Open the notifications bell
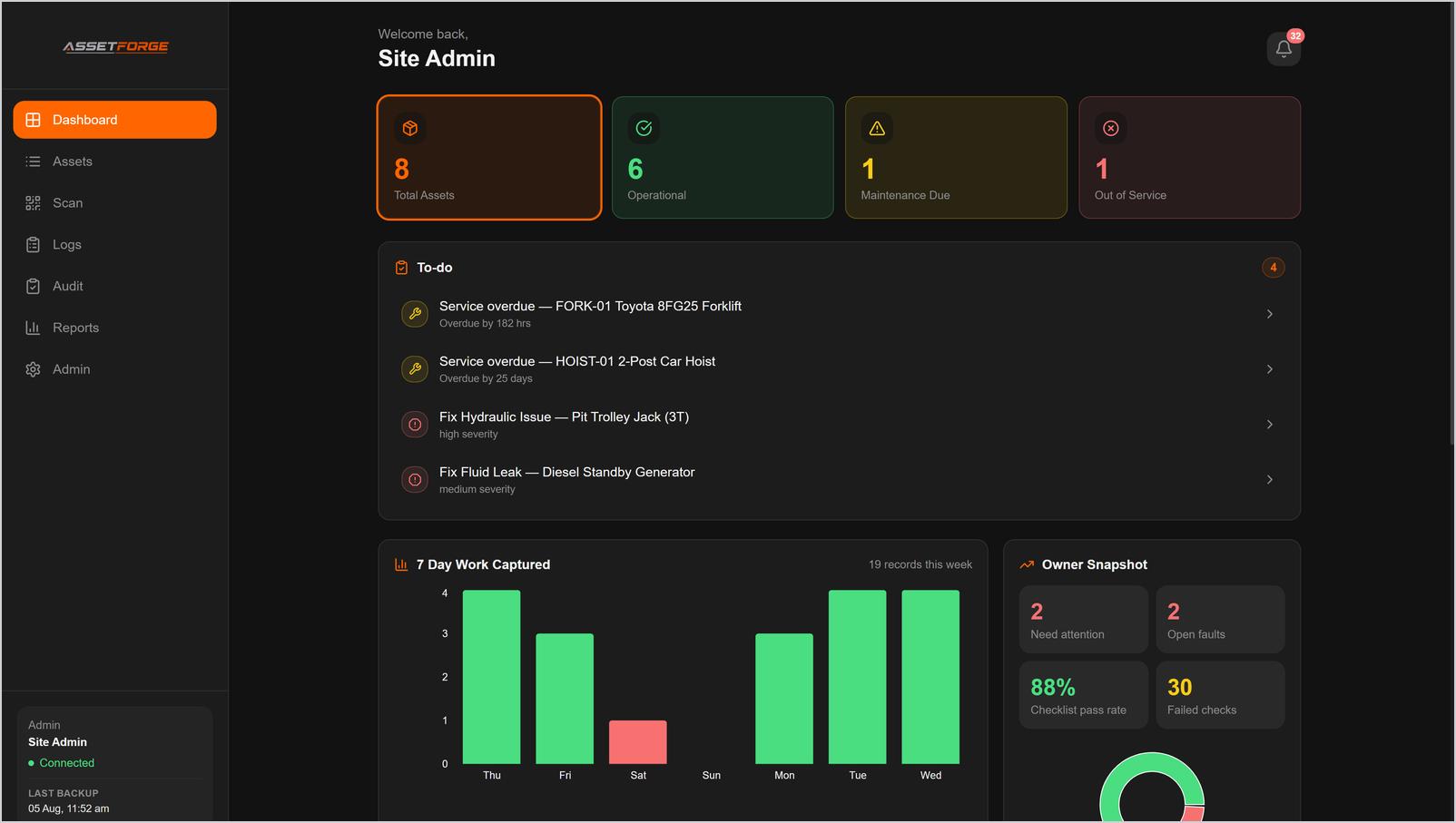This screenshot has height=823, width=1456. (x=1284, y=49)
